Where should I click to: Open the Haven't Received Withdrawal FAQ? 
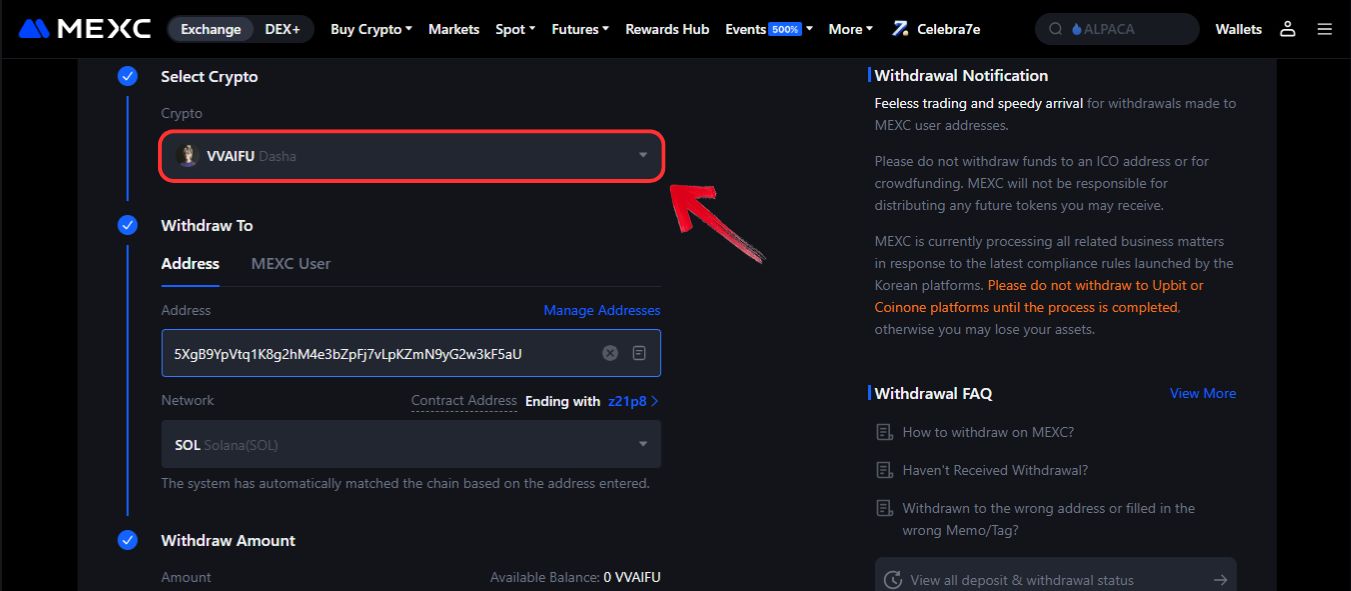pos(995,470)
